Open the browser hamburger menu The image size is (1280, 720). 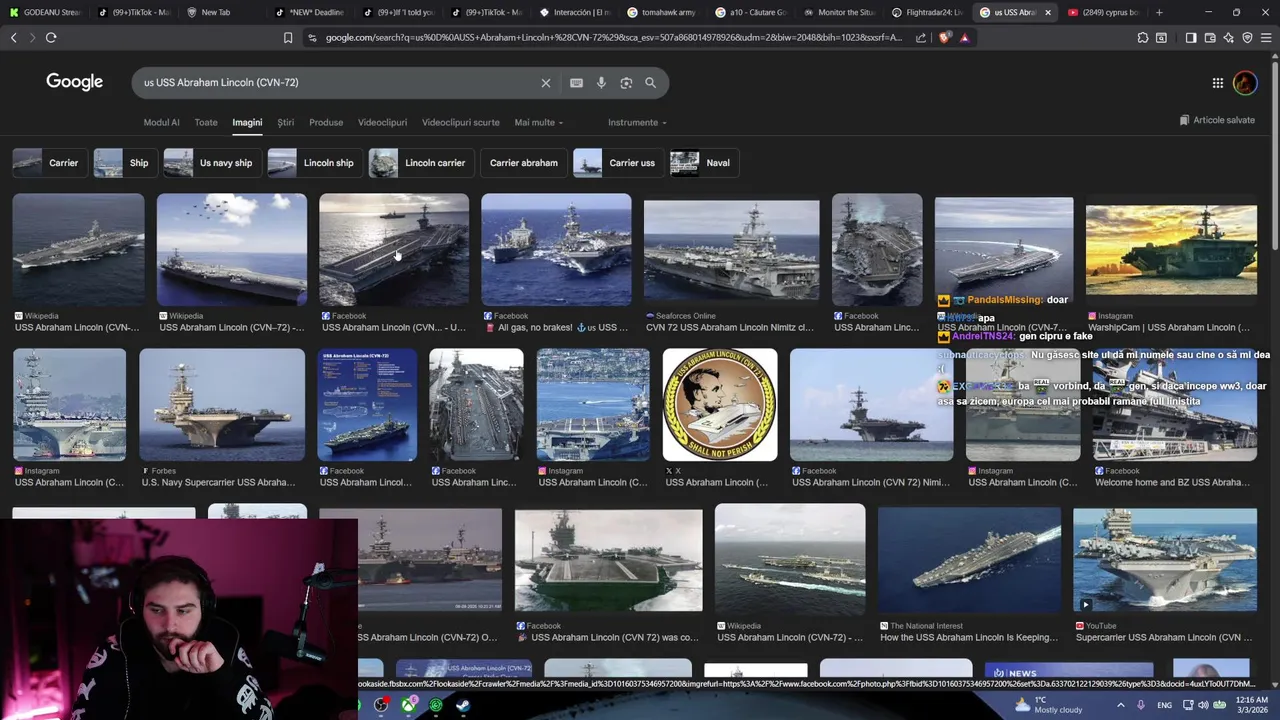tap(1266, 38)
